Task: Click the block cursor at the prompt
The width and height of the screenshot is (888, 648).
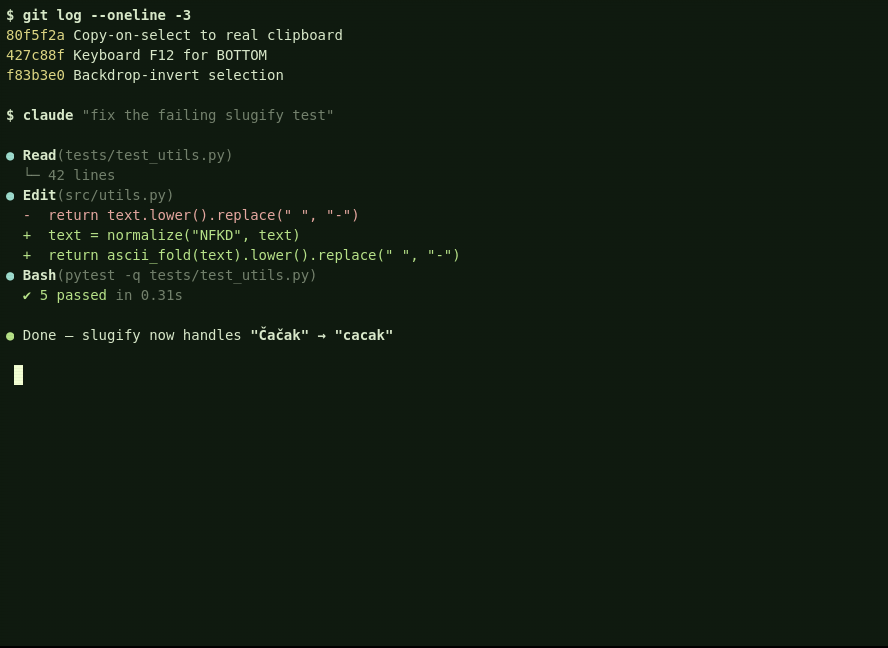Action: coord(19,375)
